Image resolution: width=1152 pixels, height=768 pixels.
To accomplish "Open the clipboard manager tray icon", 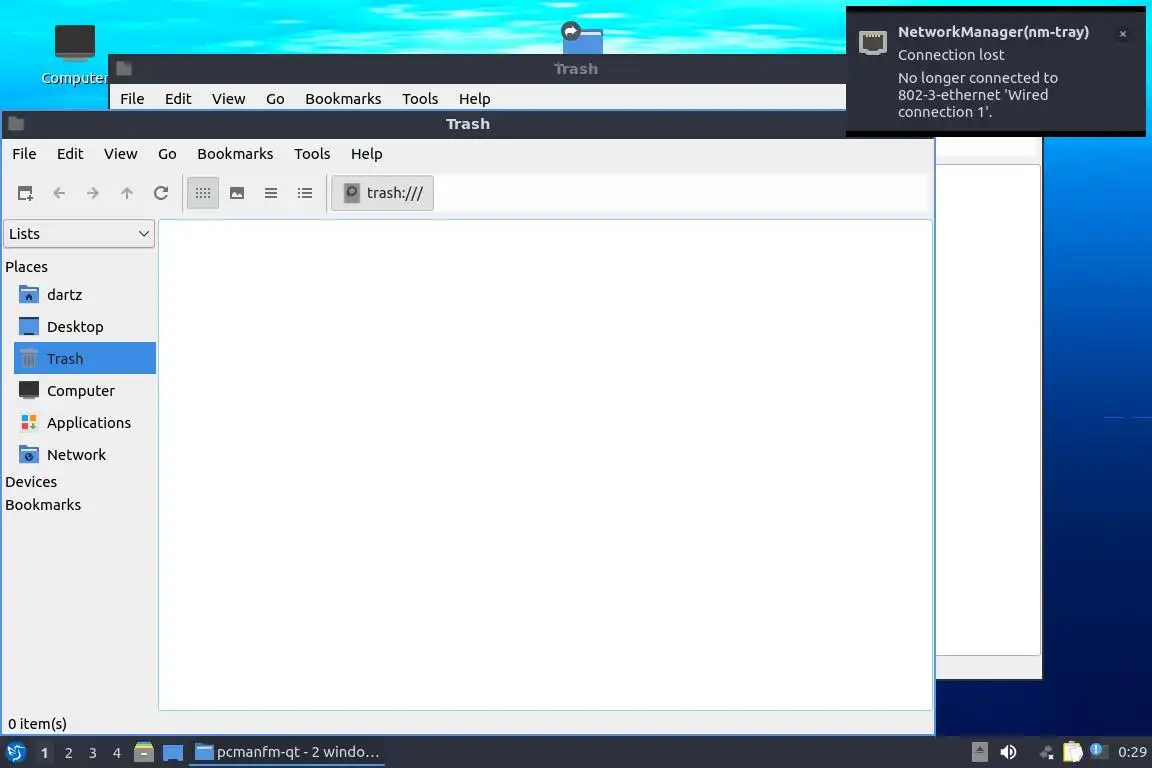I will tap(1073, 751).
